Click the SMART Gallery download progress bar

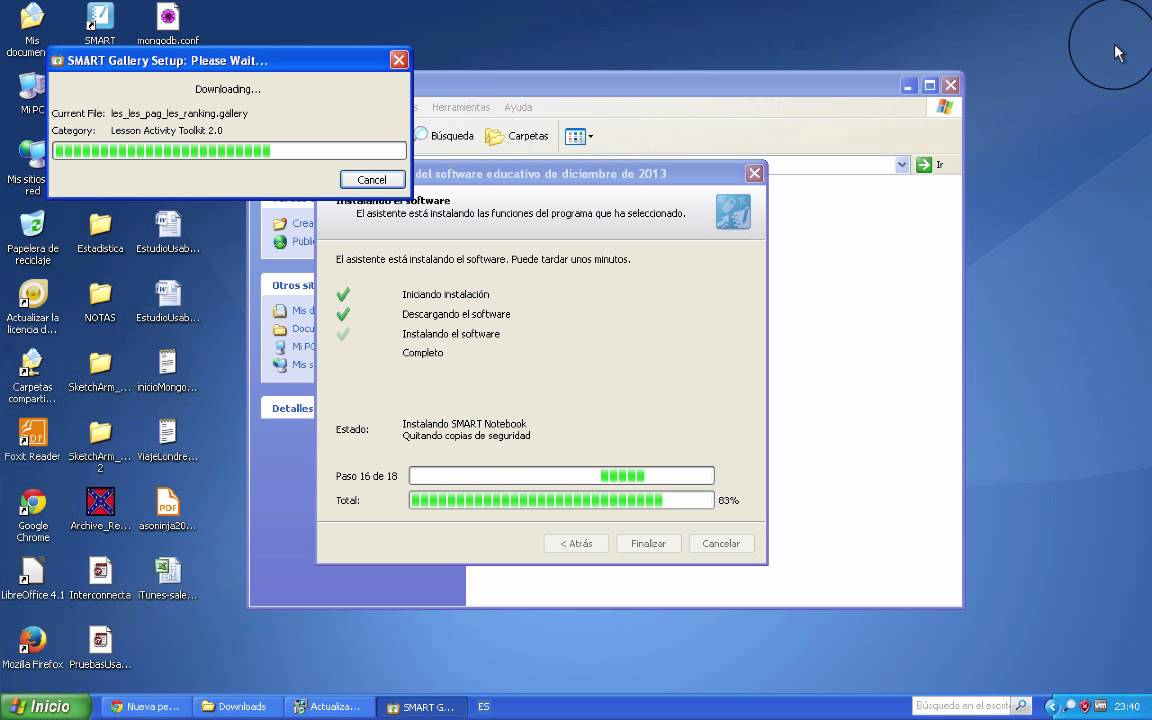coord(229,151)
